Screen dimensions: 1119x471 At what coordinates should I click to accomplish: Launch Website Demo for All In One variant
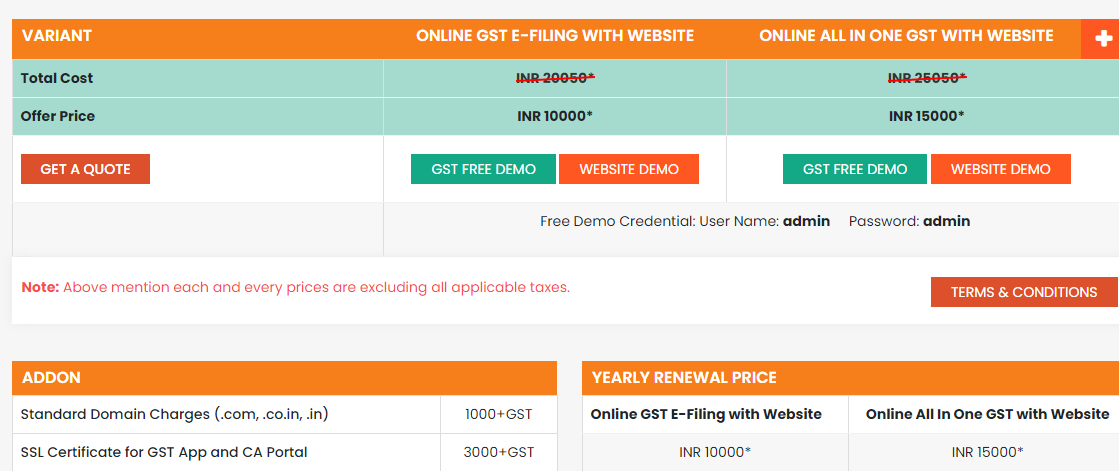[1000, 169]
